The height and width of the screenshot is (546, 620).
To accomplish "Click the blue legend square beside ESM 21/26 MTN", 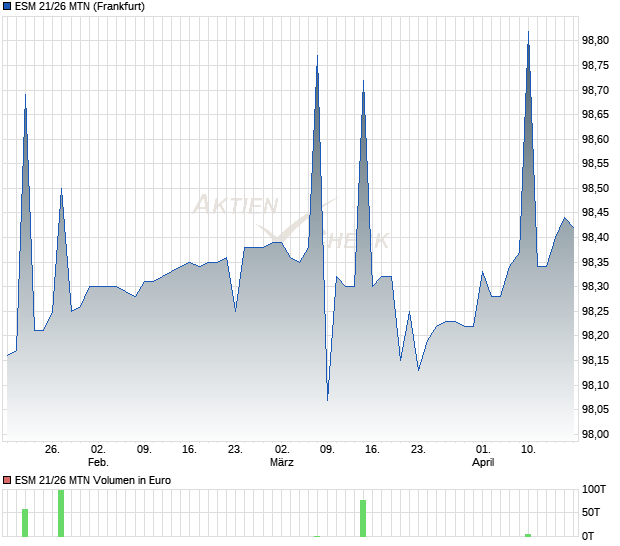I will (7, 7).
